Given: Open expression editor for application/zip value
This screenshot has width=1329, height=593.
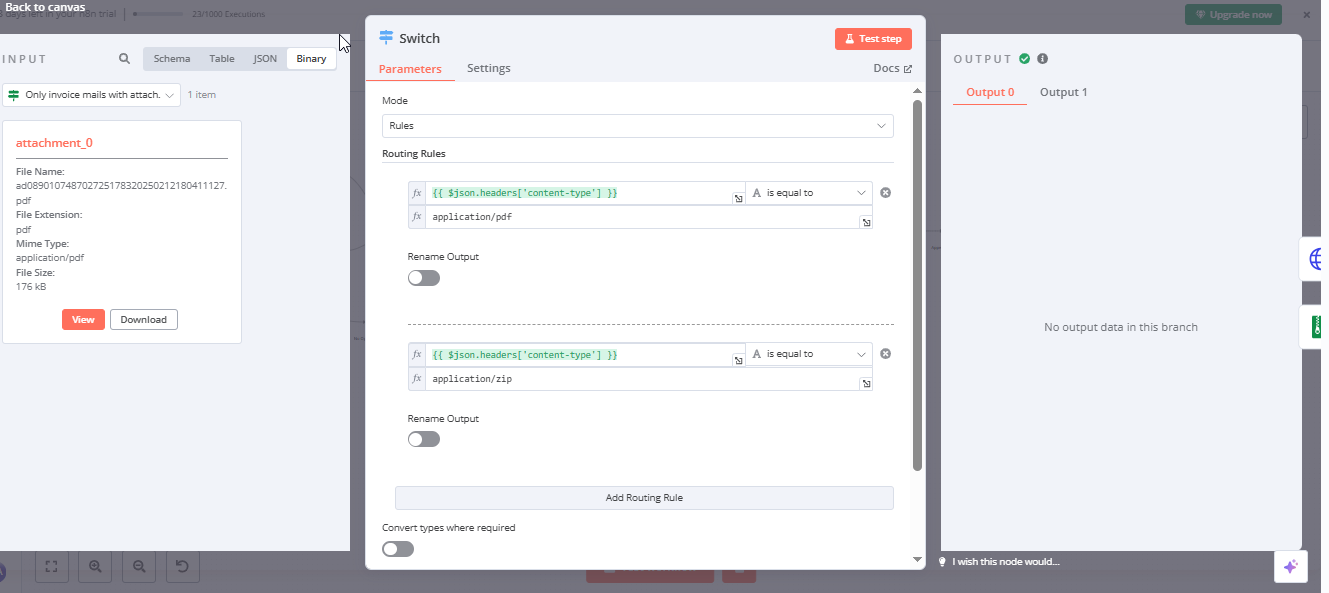Looking at the screenshot, I should tap(866, 384).
